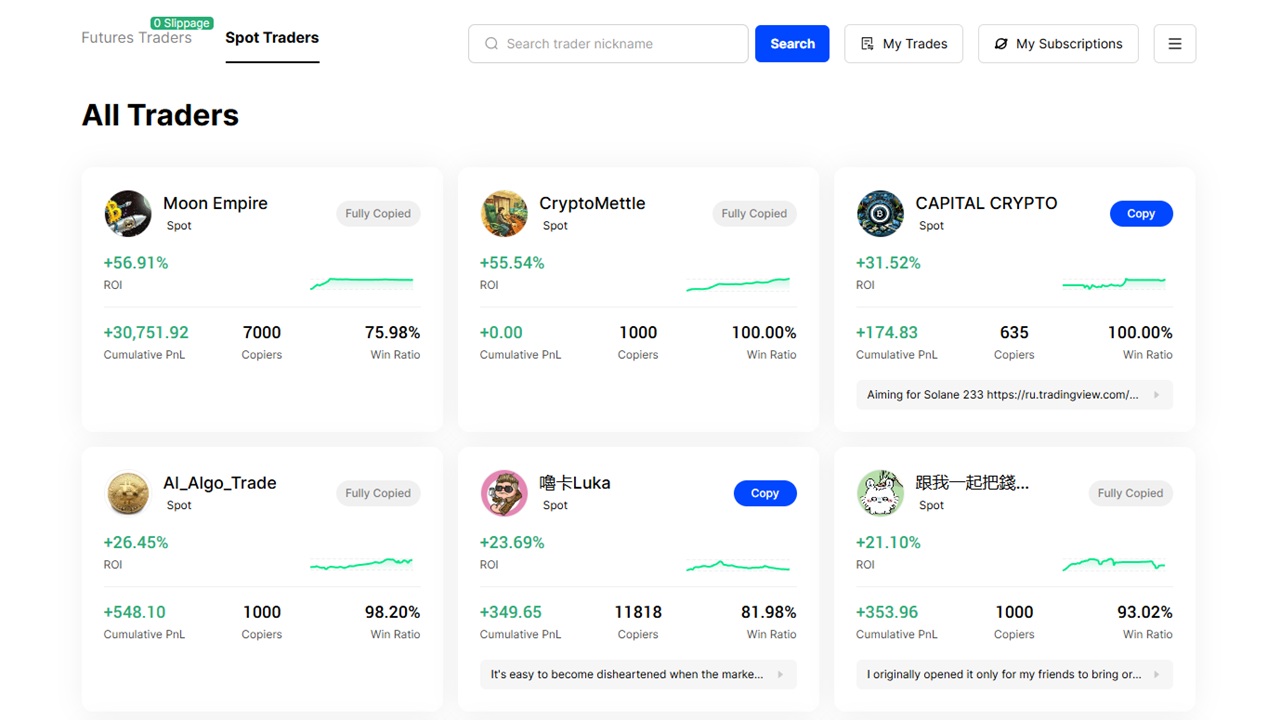Select the Spot Traders tab
The image size is (1280, 720).
(x=272, y=38)
